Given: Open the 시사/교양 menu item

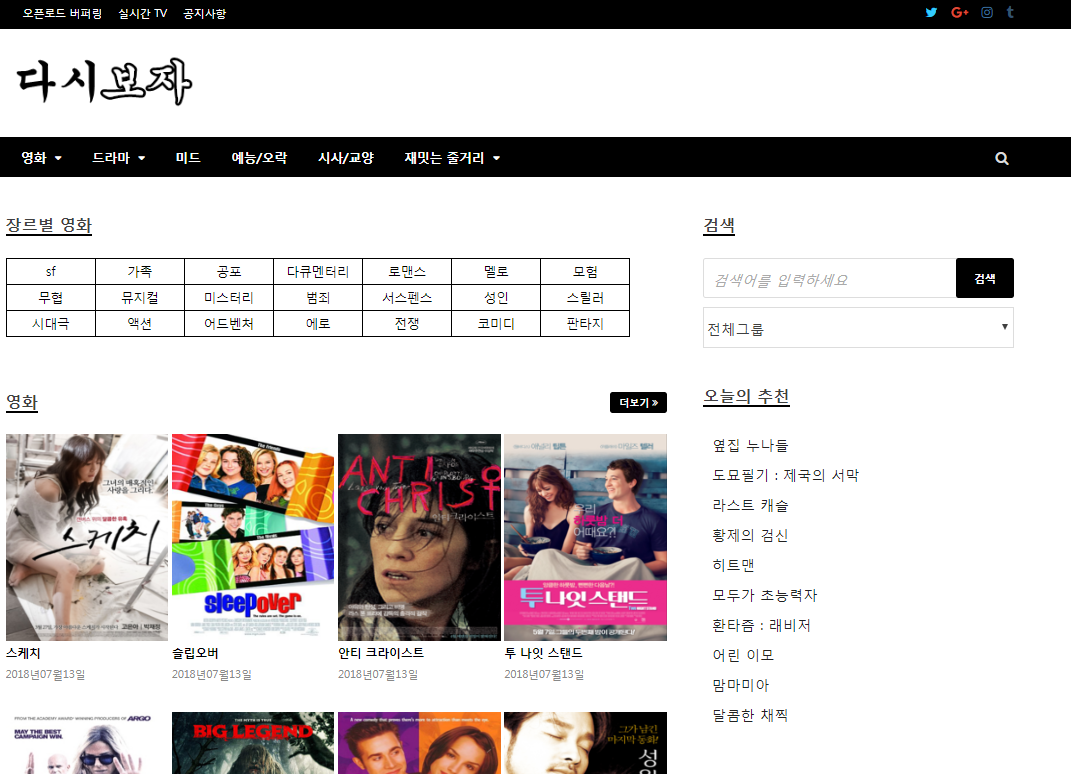Looking at the screenshot, I should (x=346, y=158).
